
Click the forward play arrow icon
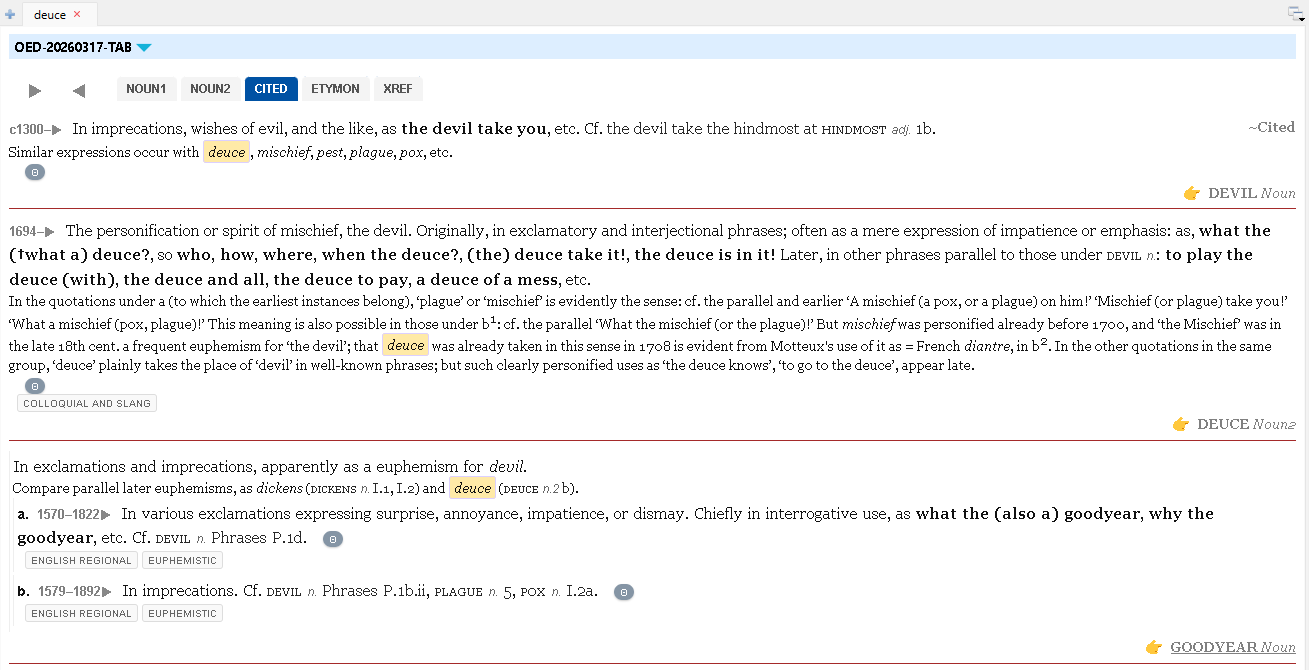coord(35,90)
